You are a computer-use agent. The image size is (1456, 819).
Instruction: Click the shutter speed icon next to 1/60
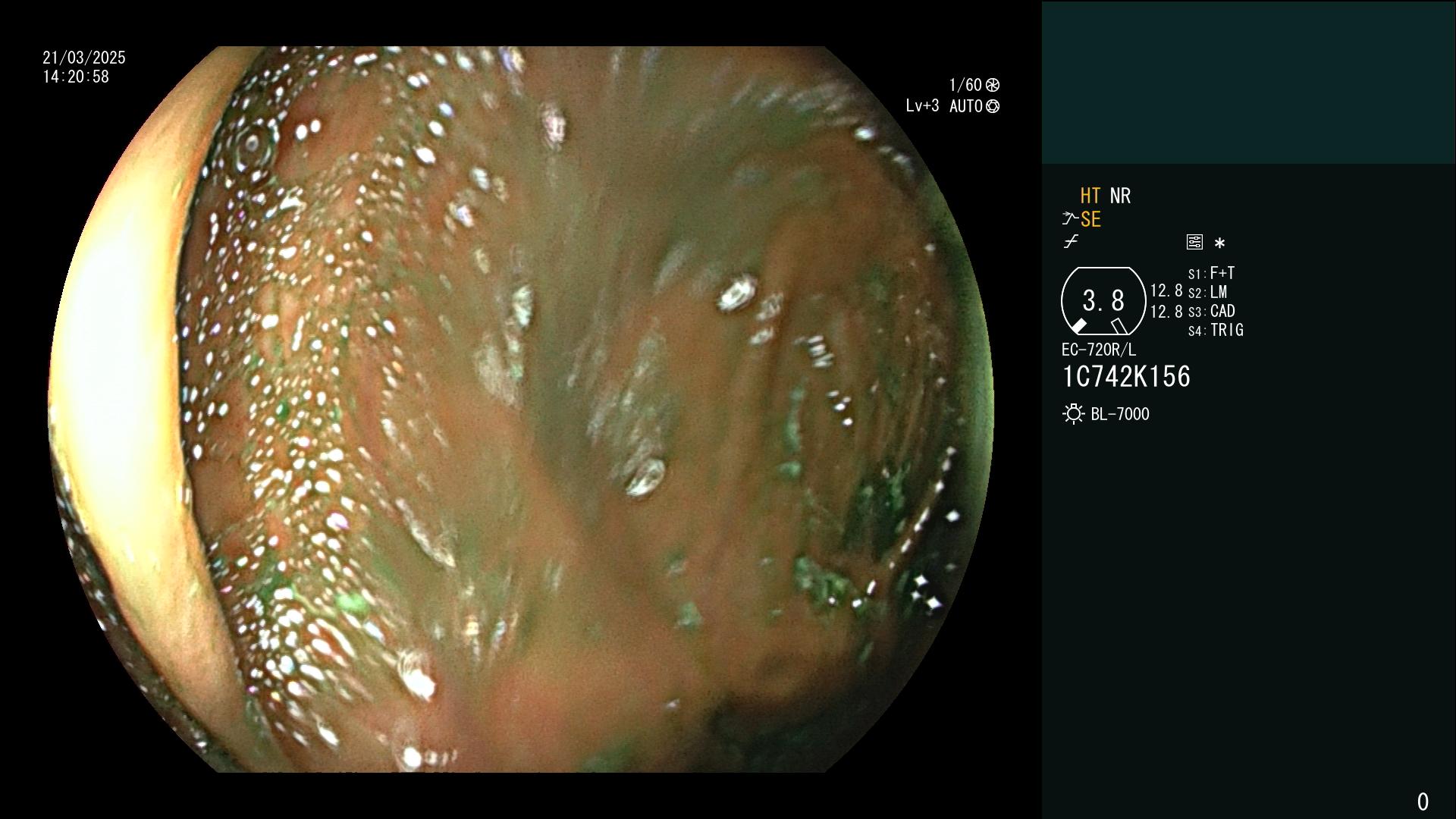[993, 85]
